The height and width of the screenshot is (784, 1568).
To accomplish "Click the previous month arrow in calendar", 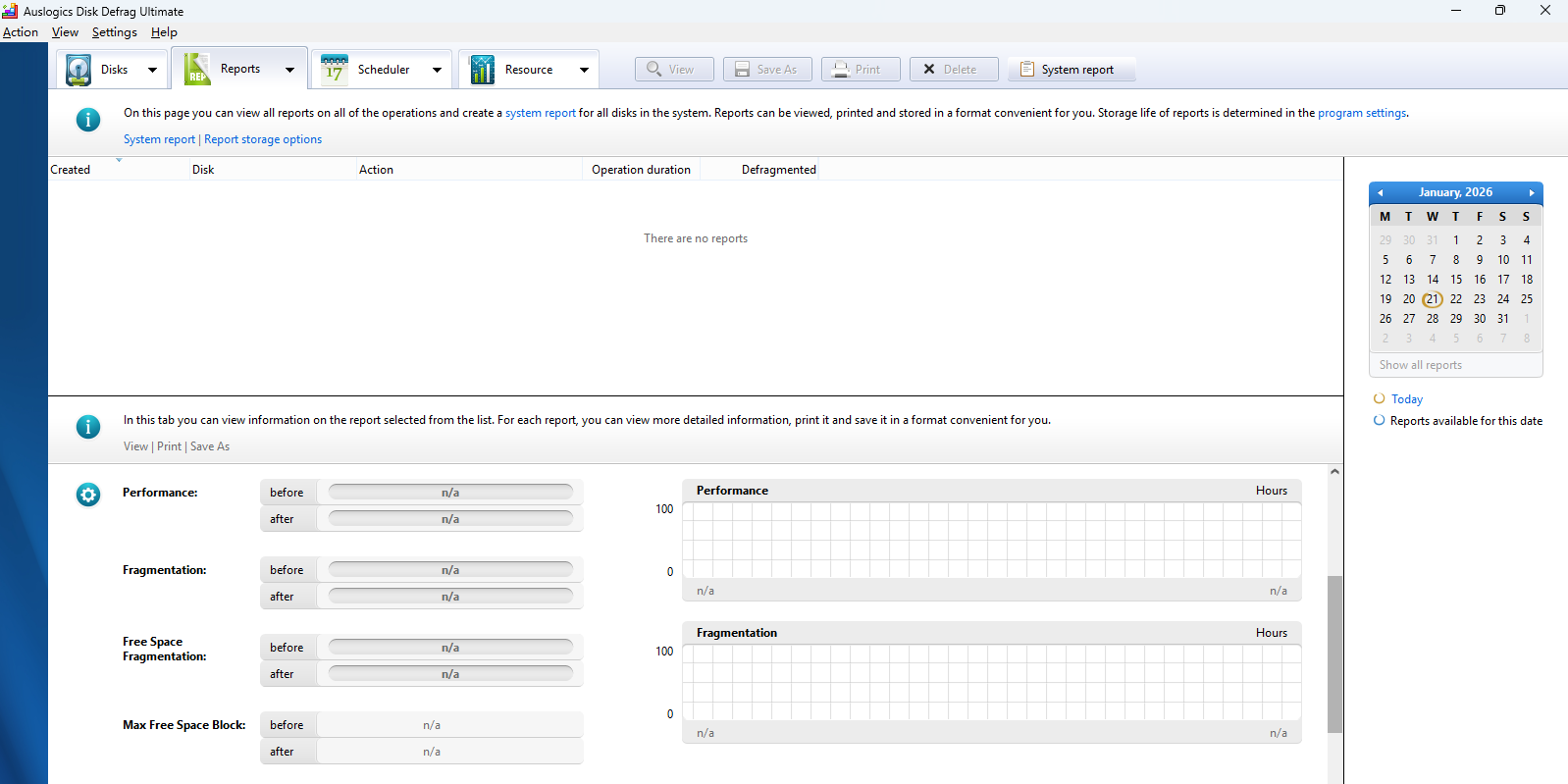I will point(1381,193).
